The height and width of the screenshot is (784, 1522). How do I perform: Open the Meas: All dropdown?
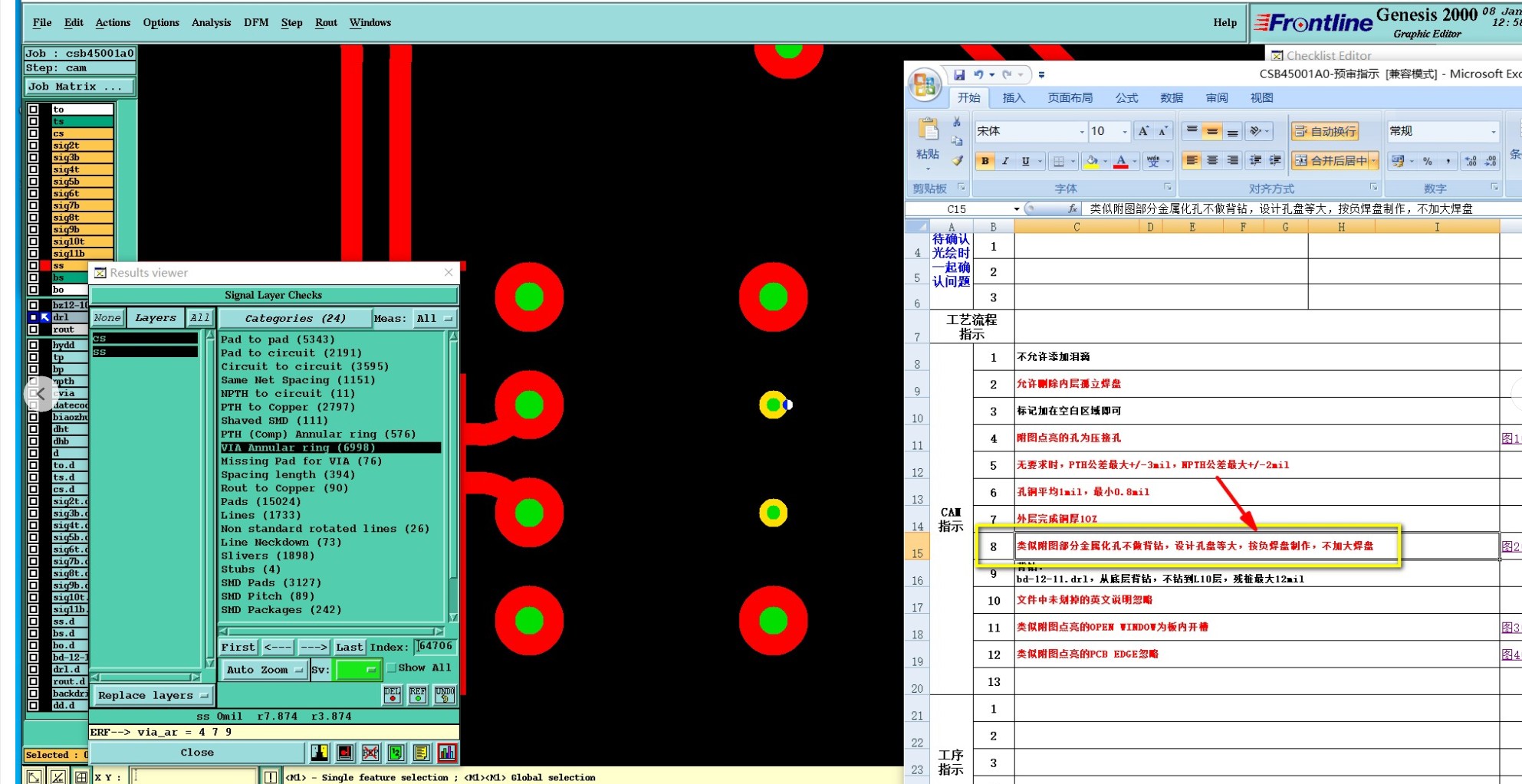pyautogui.click(x=435, y=318)
